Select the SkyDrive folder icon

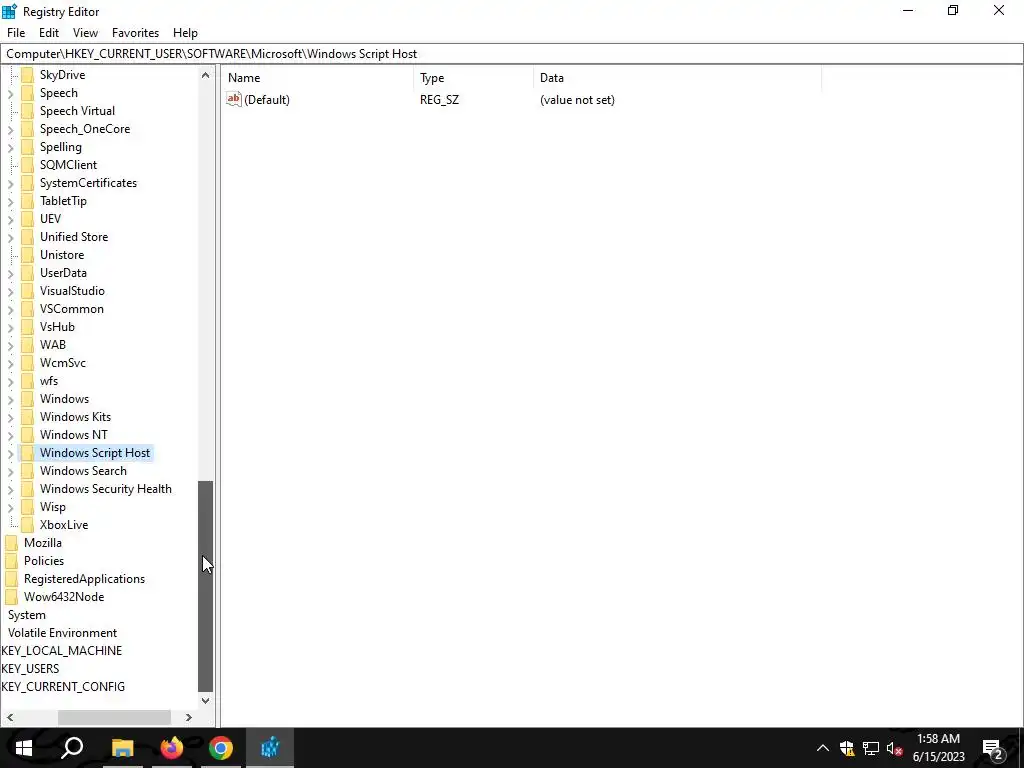(x=27, y=74)
